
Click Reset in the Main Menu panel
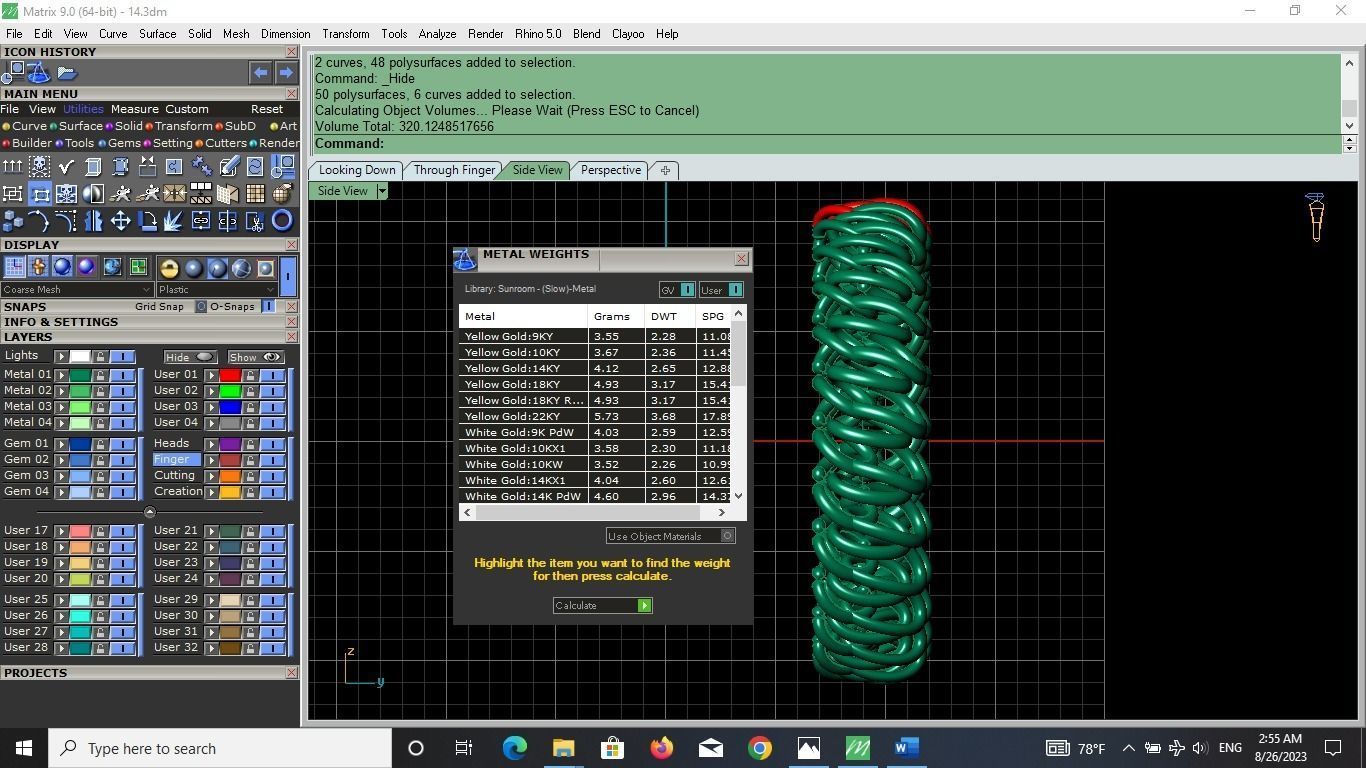(267, 109)
